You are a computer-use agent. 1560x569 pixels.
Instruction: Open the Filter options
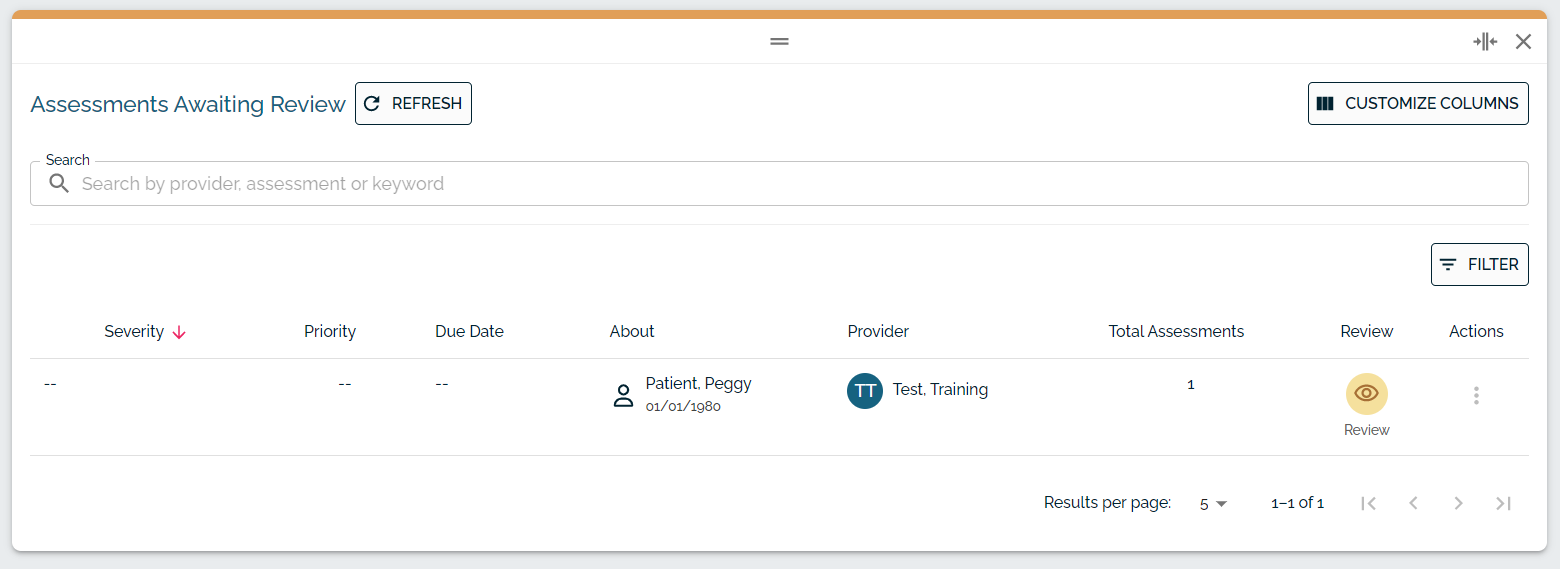pos(1479,265)
